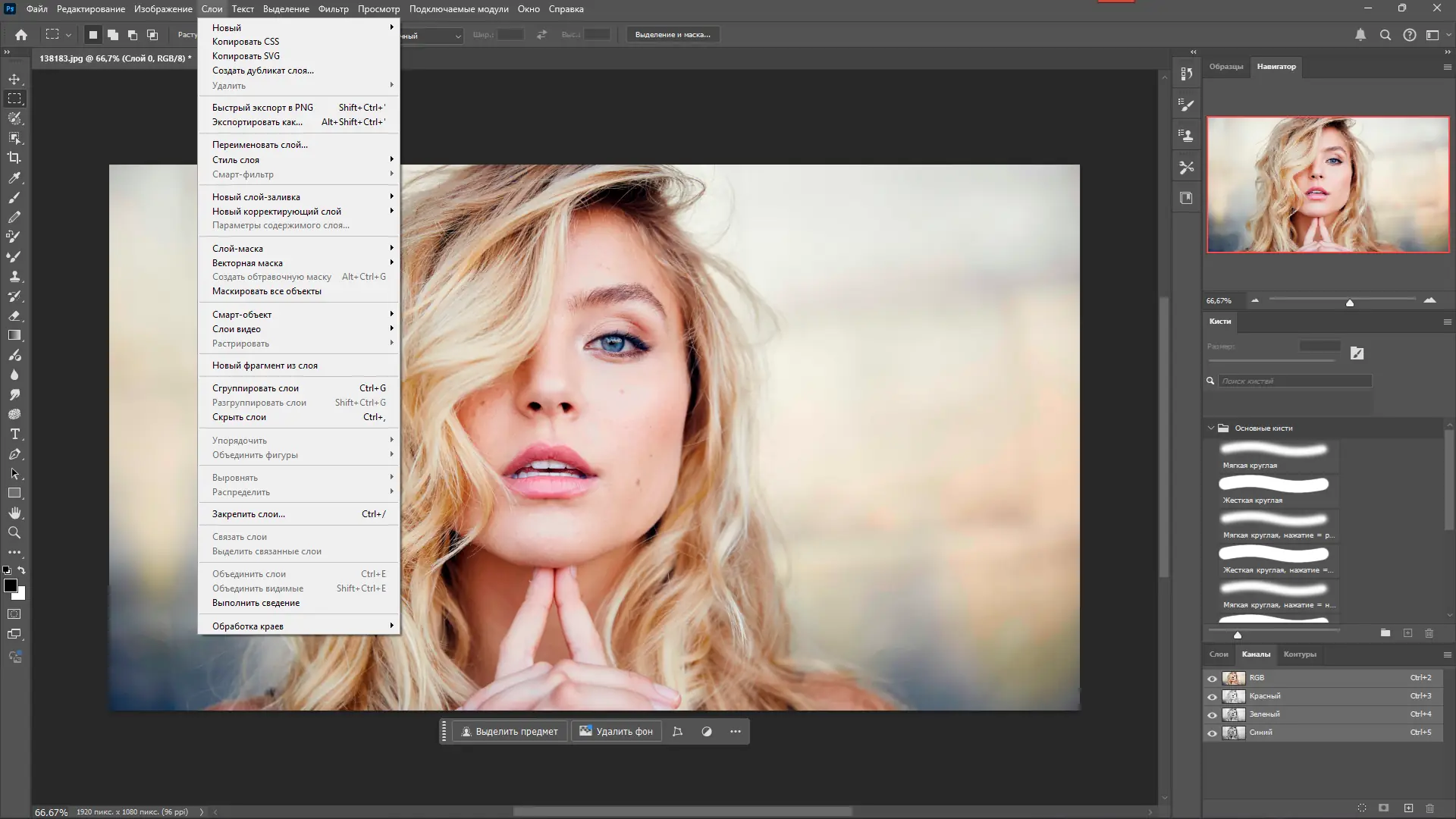The image size is (1456, 819).
Task: Click the brush search field
Action: pyautogui.click(x=1294, y=381)
